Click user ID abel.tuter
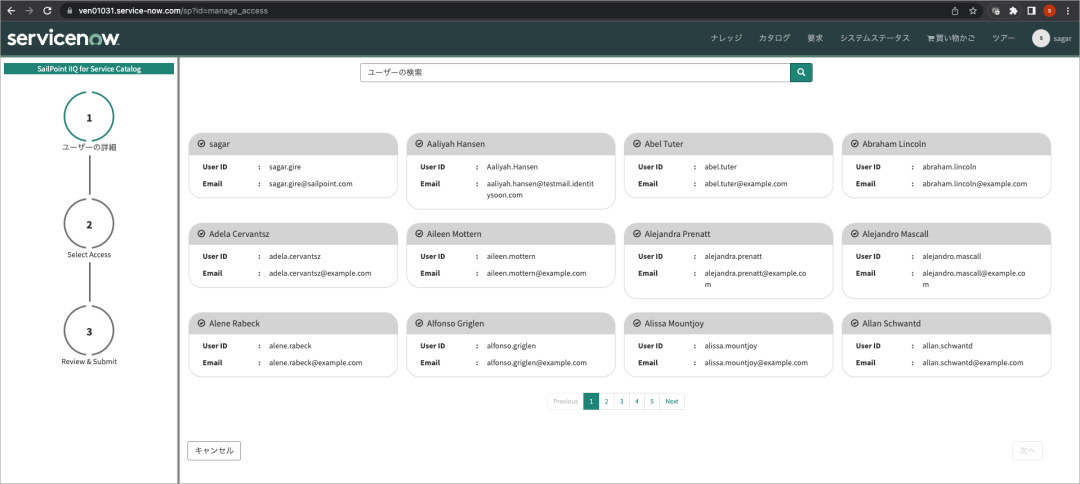The height and width of the screenshot is (484, 1080). tap(720, 167)
